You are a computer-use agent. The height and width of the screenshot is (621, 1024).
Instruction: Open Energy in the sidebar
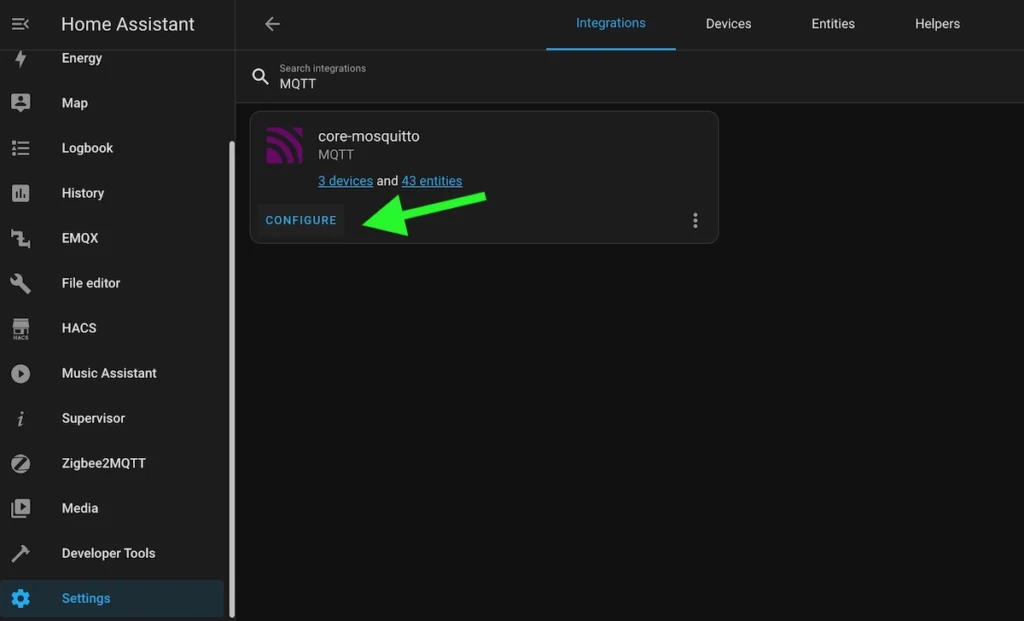112,59
